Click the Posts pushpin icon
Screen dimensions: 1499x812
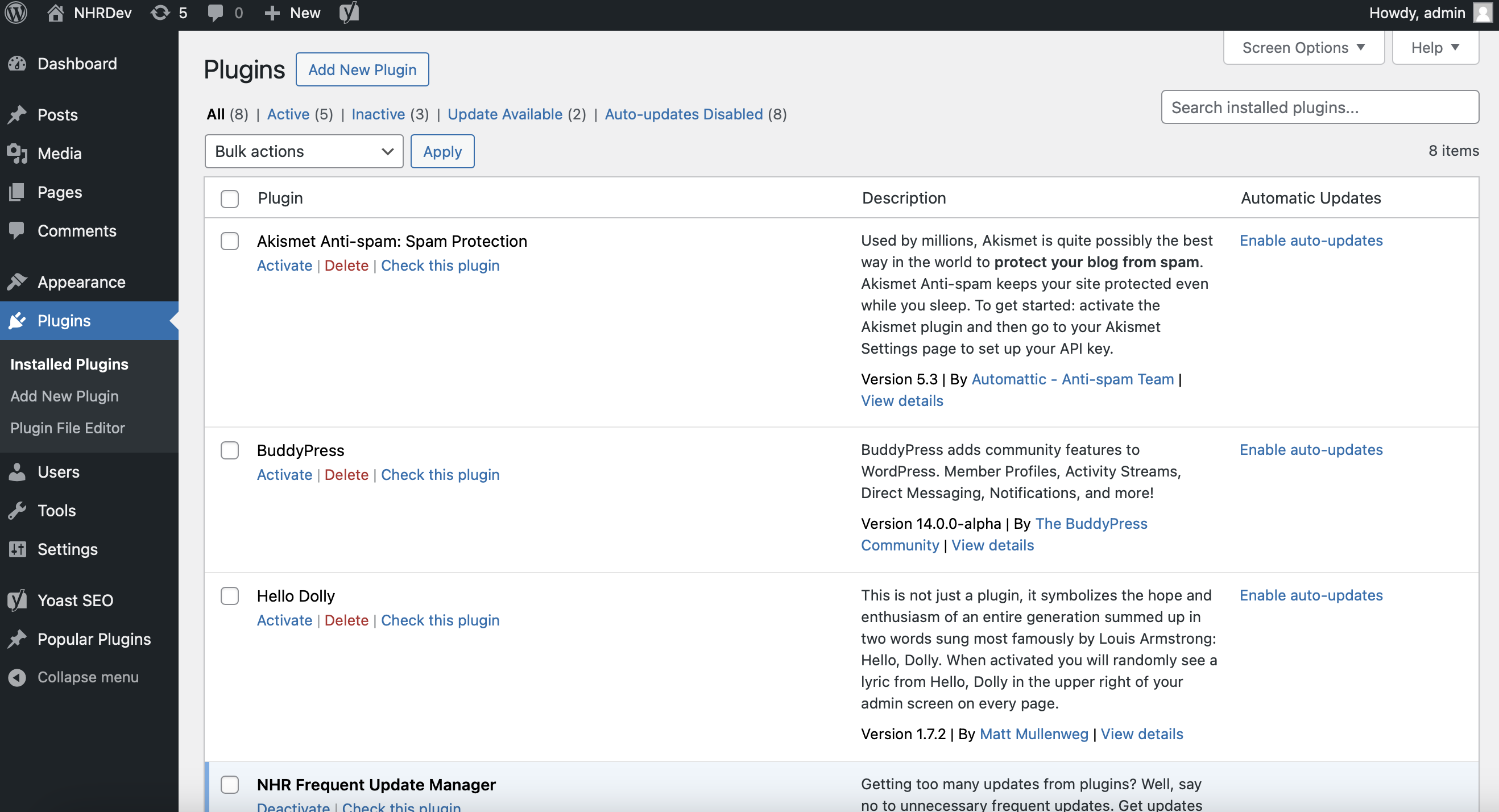coord(18,115)
